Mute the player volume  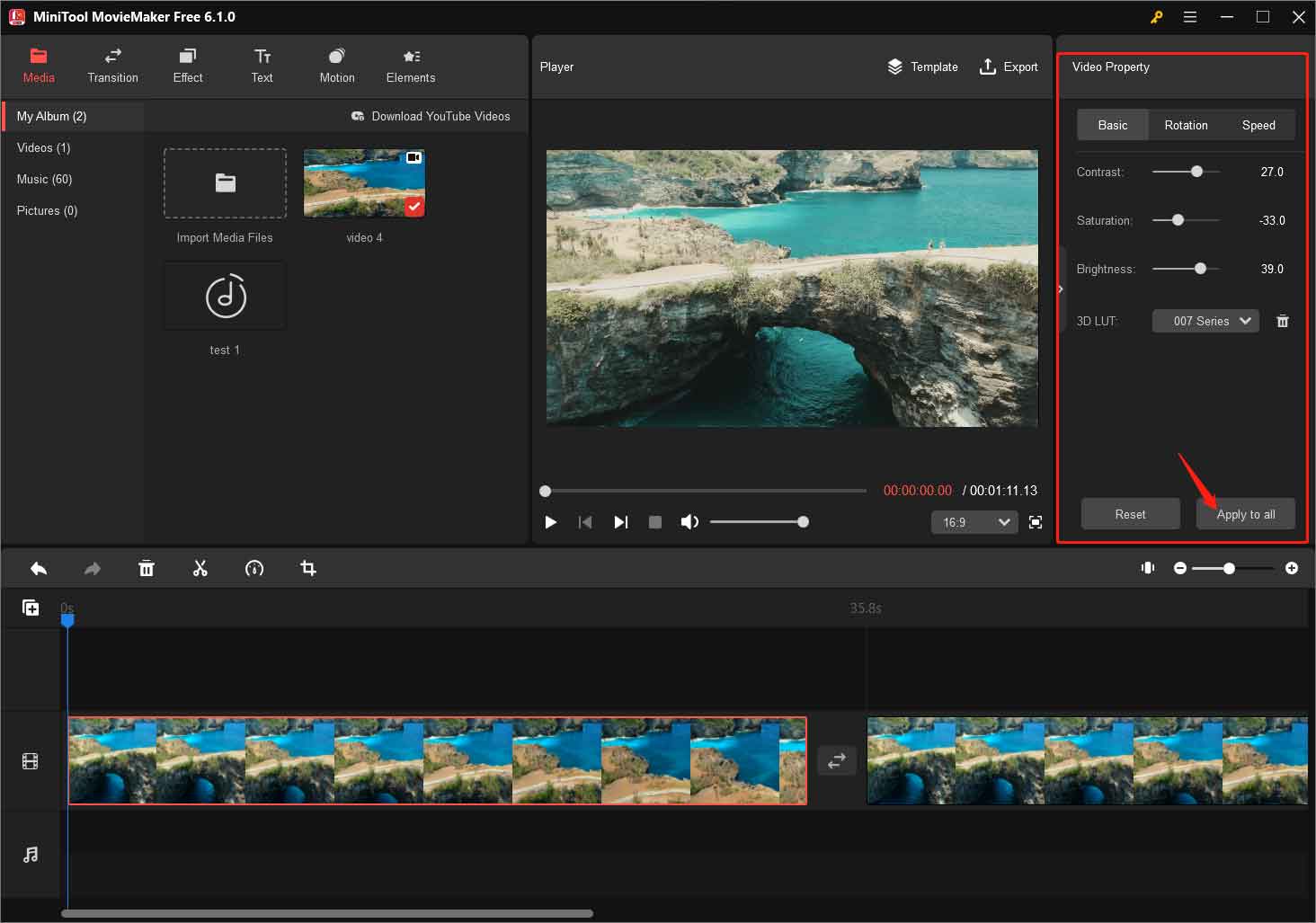[689, 521]
